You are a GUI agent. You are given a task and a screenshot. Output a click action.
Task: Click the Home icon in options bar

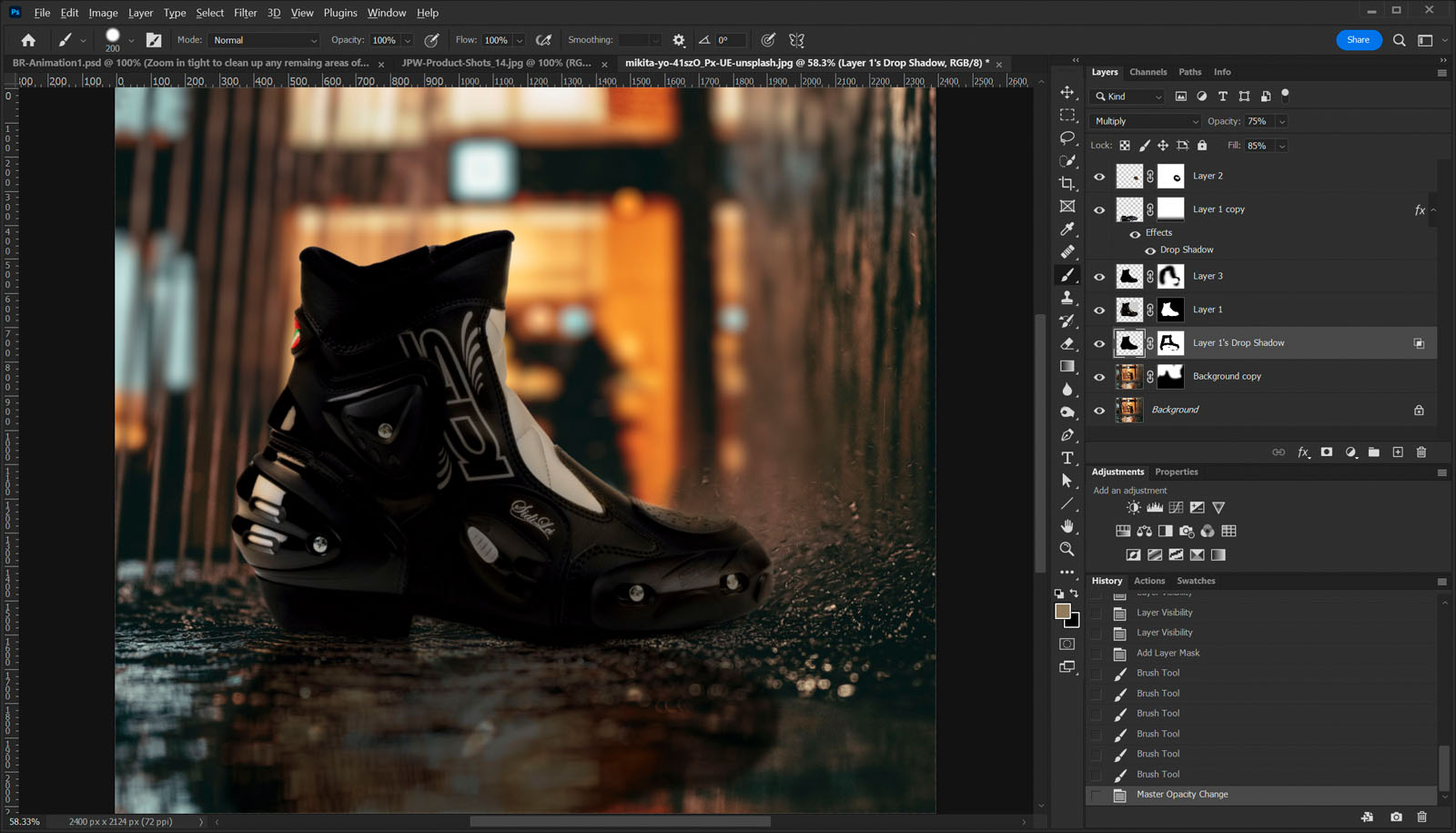[28, 40]
